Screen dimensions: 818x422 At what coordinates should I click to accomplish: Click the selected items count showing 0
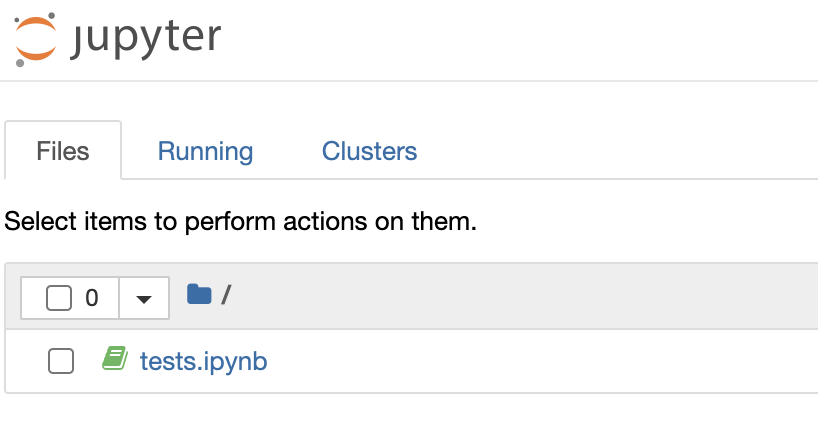coord(92,298)
